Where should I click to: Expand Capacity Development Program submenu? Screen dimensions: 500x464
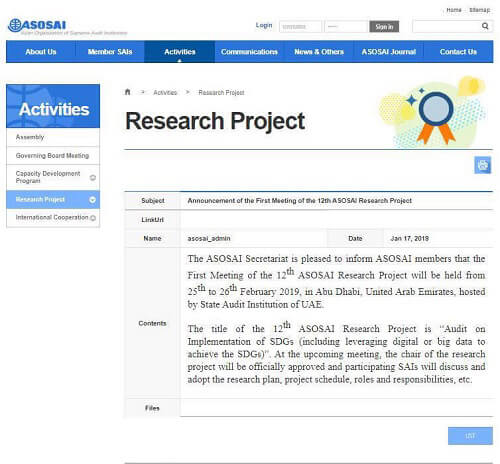[x=93, y=178]
